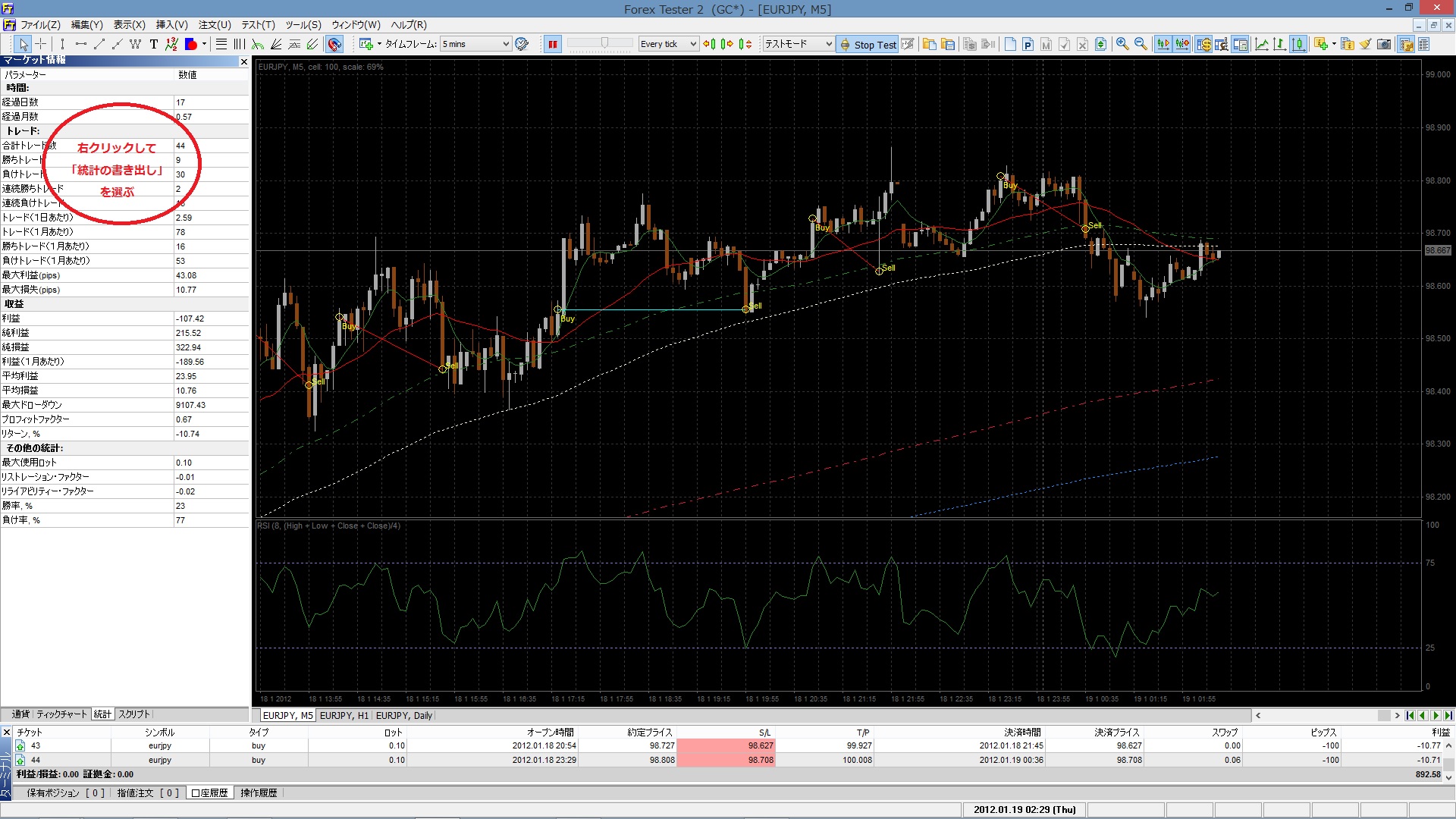Open the 注文(U) menu
This screenshot has height=819, width=1456.
point(215,25)
